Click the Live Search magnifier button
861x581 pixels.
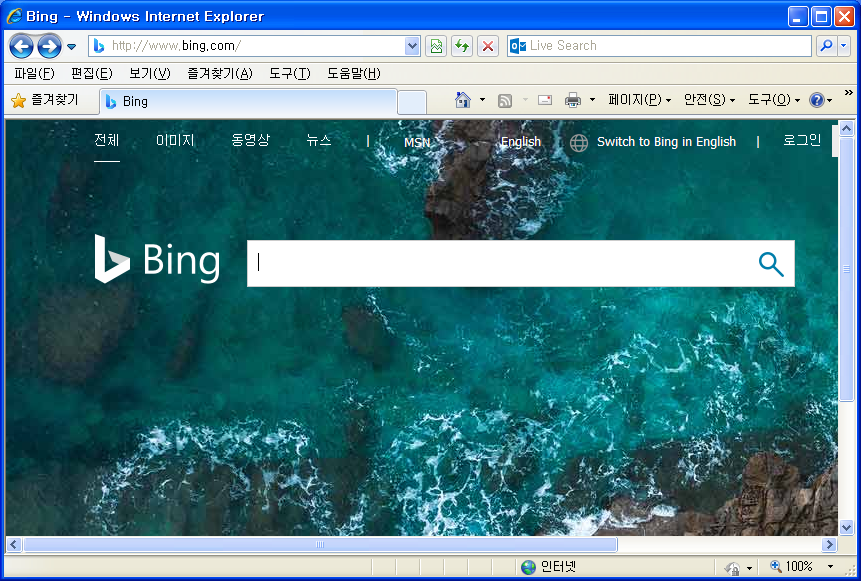point(826,46)
